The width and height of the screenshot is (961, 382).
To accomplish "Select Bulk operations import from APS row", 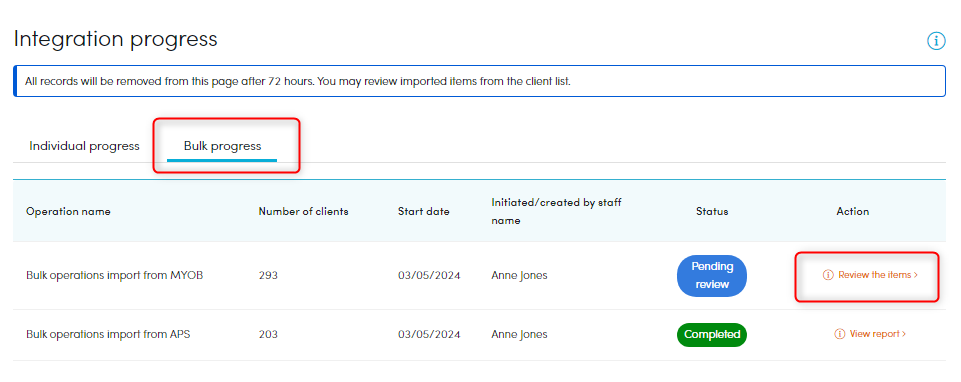I will coord(479,335).
